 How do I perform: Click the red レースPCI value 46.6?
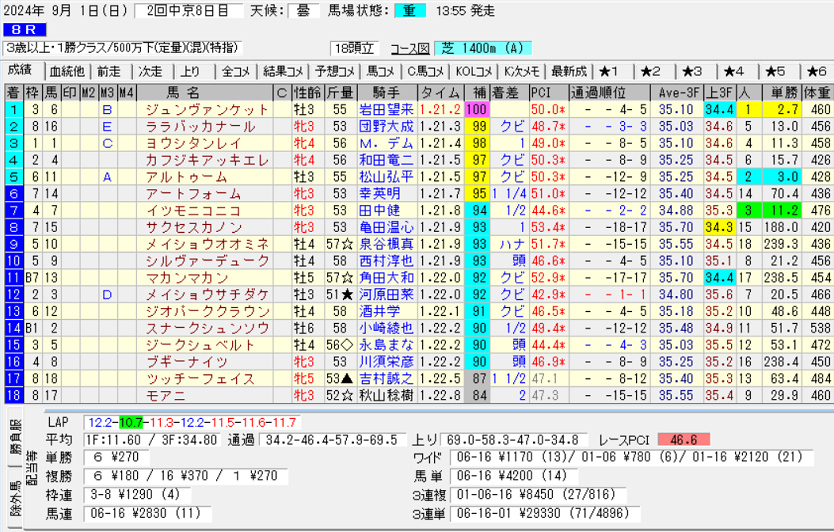(681, 438)
